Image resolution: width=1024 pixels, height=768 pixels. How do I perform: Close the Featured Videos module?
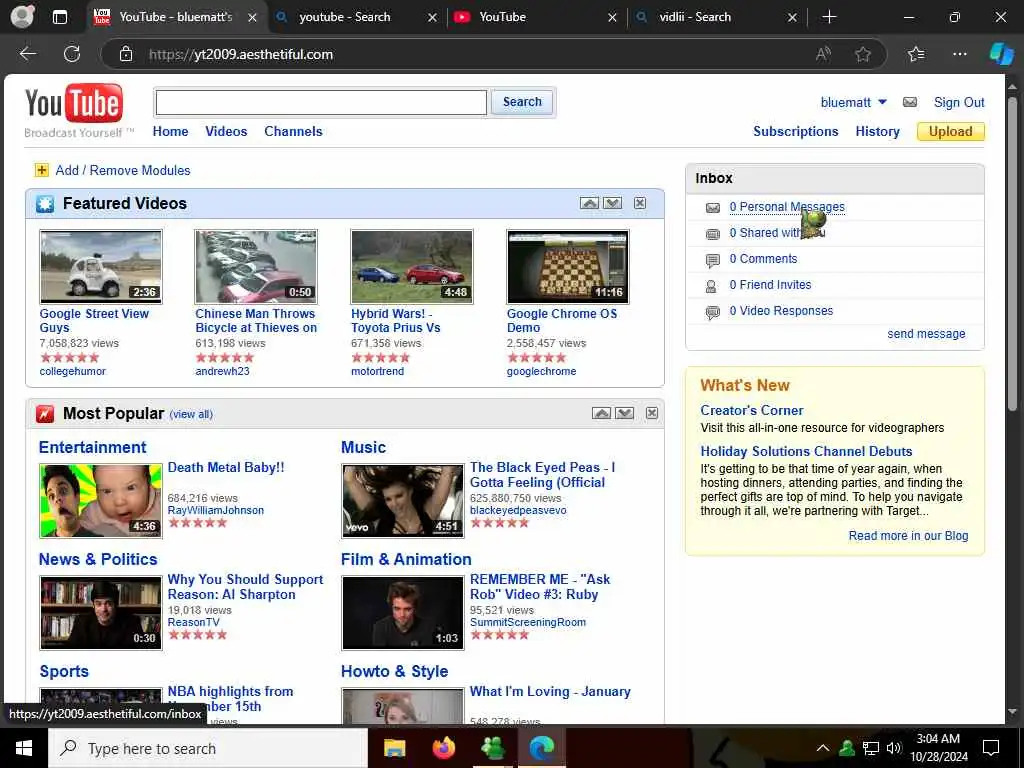tap(640, 203)
